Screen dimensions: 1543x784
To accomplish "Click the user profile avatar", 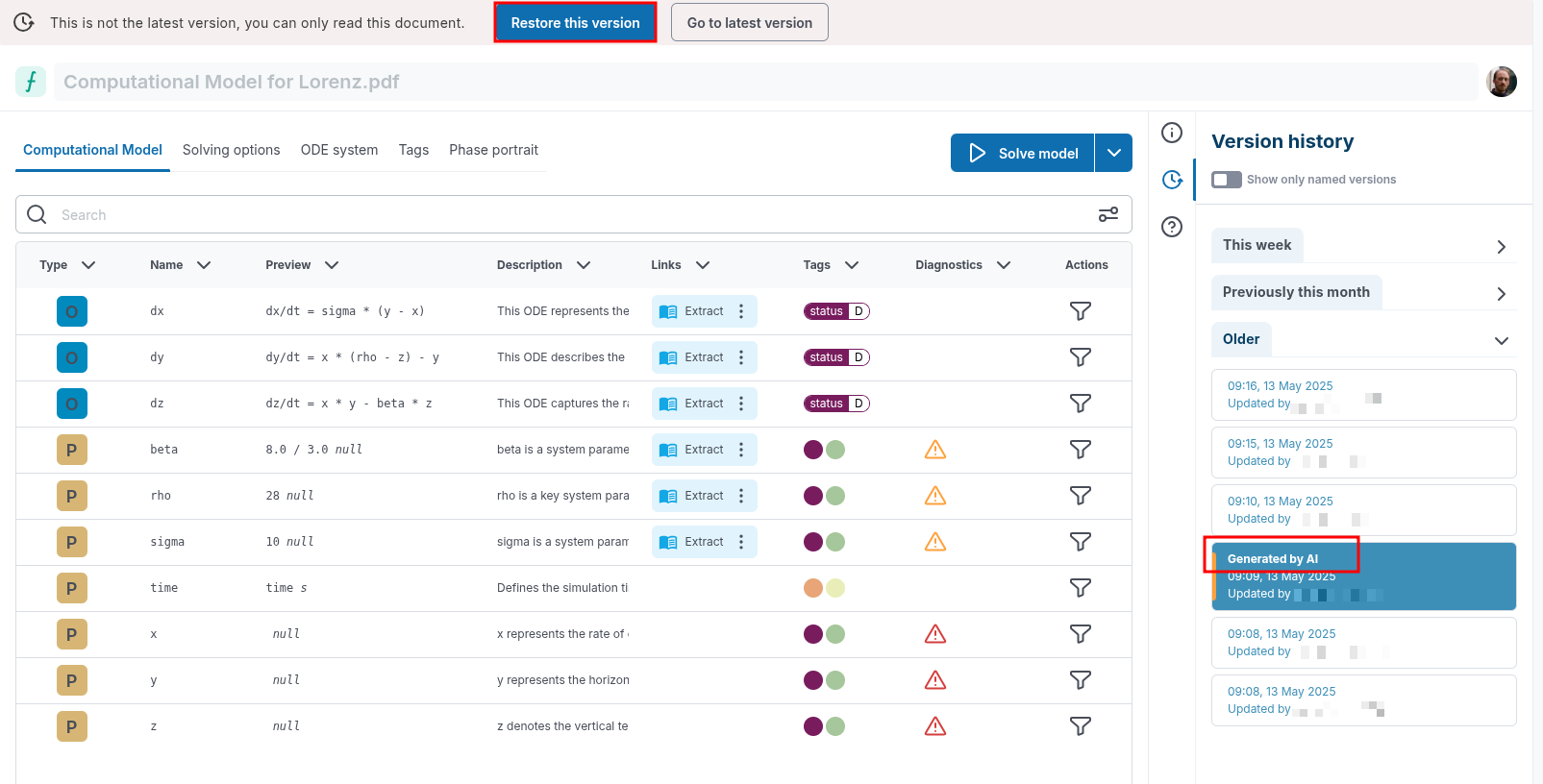I will tap(1501, 82).
